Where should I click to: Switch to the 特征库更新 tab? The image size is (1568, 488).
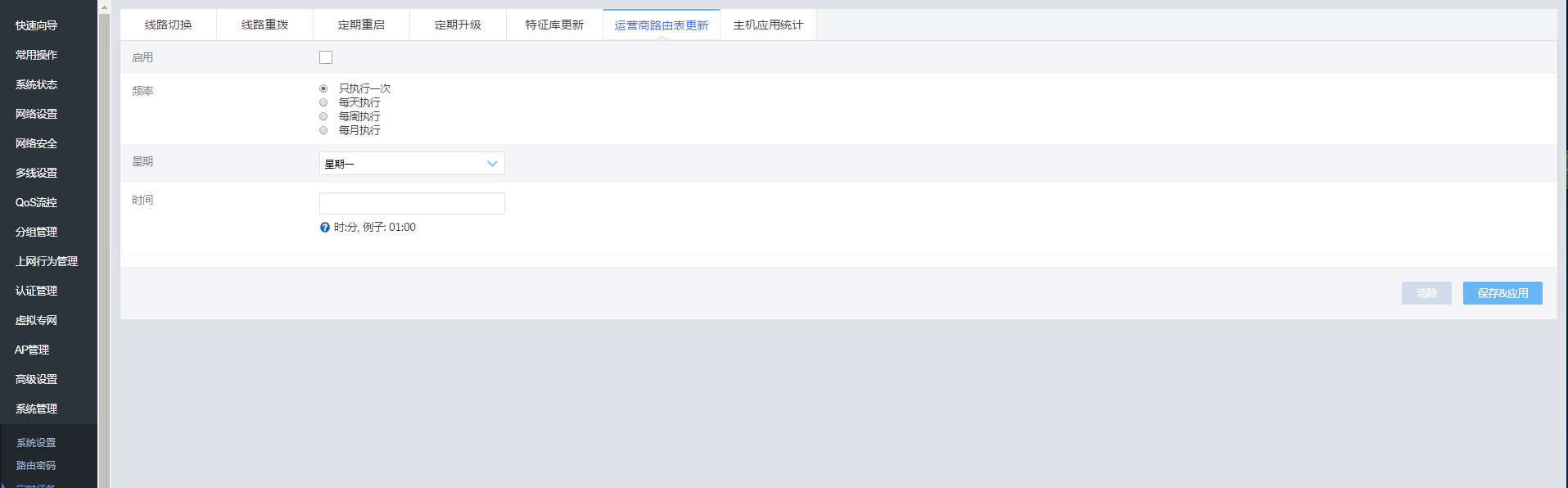click(554, 25)
